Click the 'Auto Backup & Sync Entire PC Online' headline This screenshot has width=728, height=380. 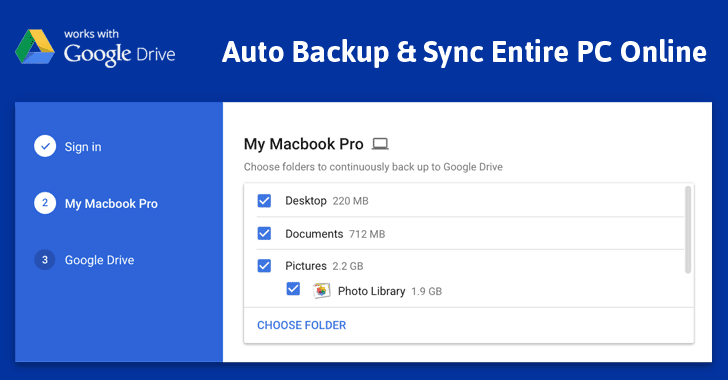(464, 52)
